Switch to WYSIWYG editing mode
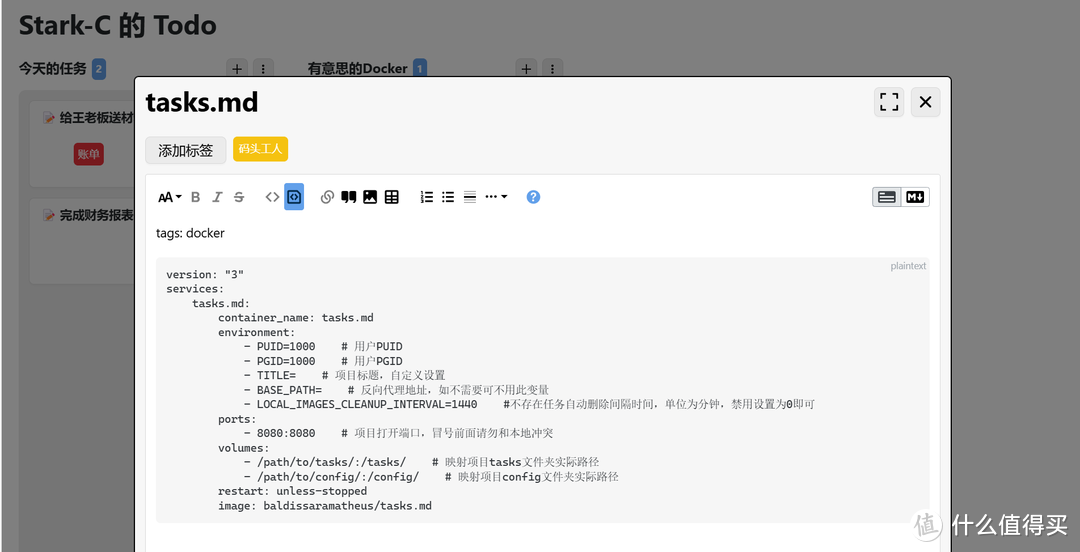The image size is (1080, 552). (x=887, y=197)
